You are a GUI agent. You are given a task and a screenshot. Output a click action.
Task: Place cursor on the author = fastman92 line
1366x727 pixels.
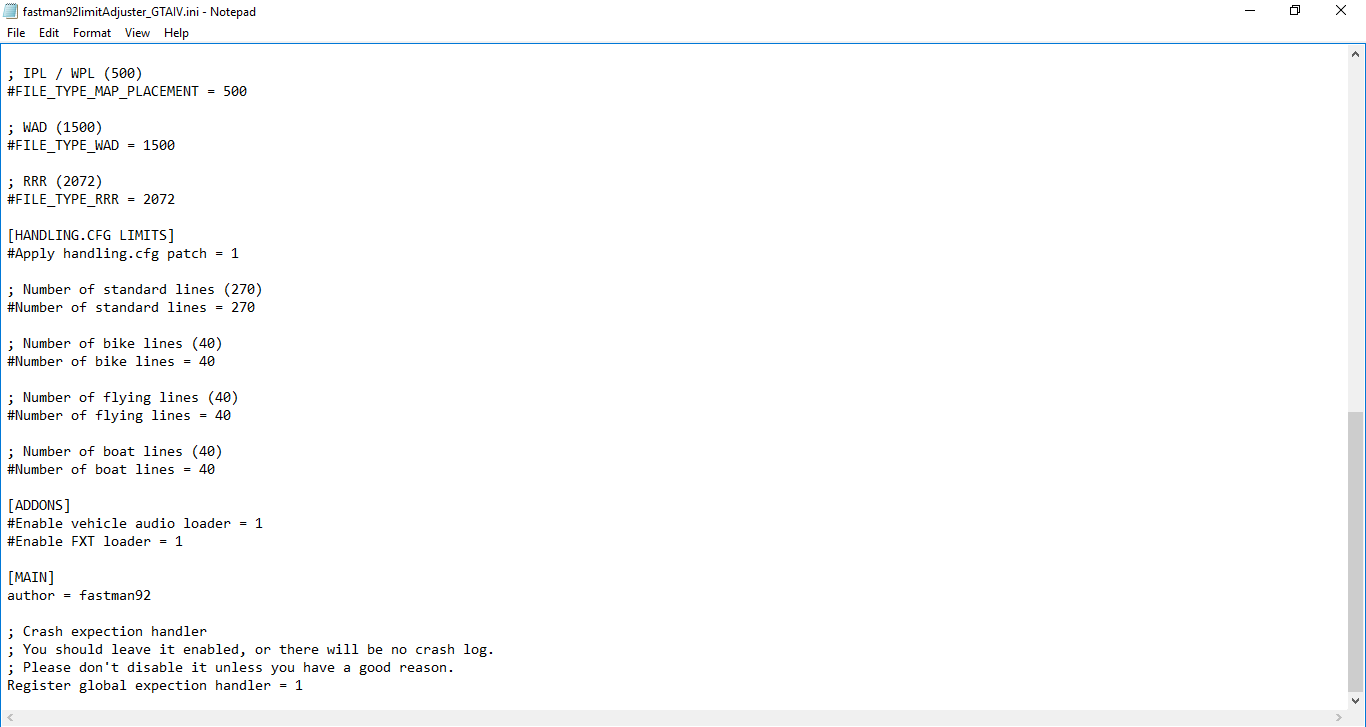tap(79, 595)
